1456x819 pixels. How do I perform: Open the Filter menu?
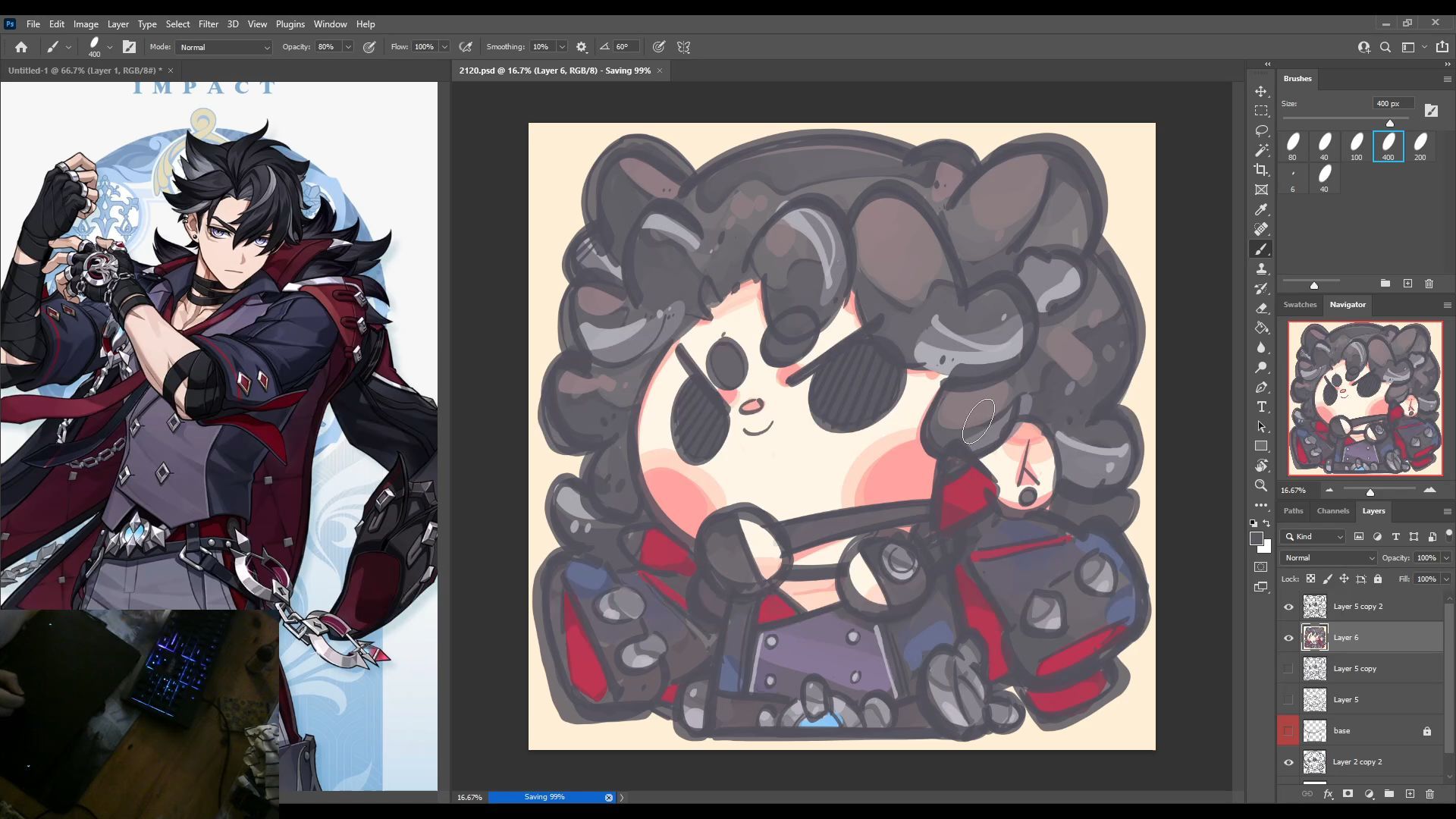pyautogui.click(x=208, y=24)
